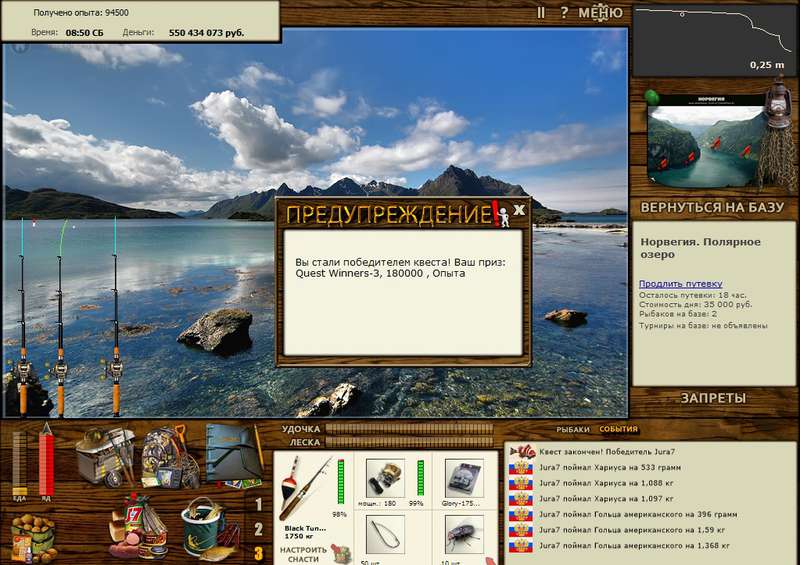Select the hook slot 50 шт

[385, 534]
